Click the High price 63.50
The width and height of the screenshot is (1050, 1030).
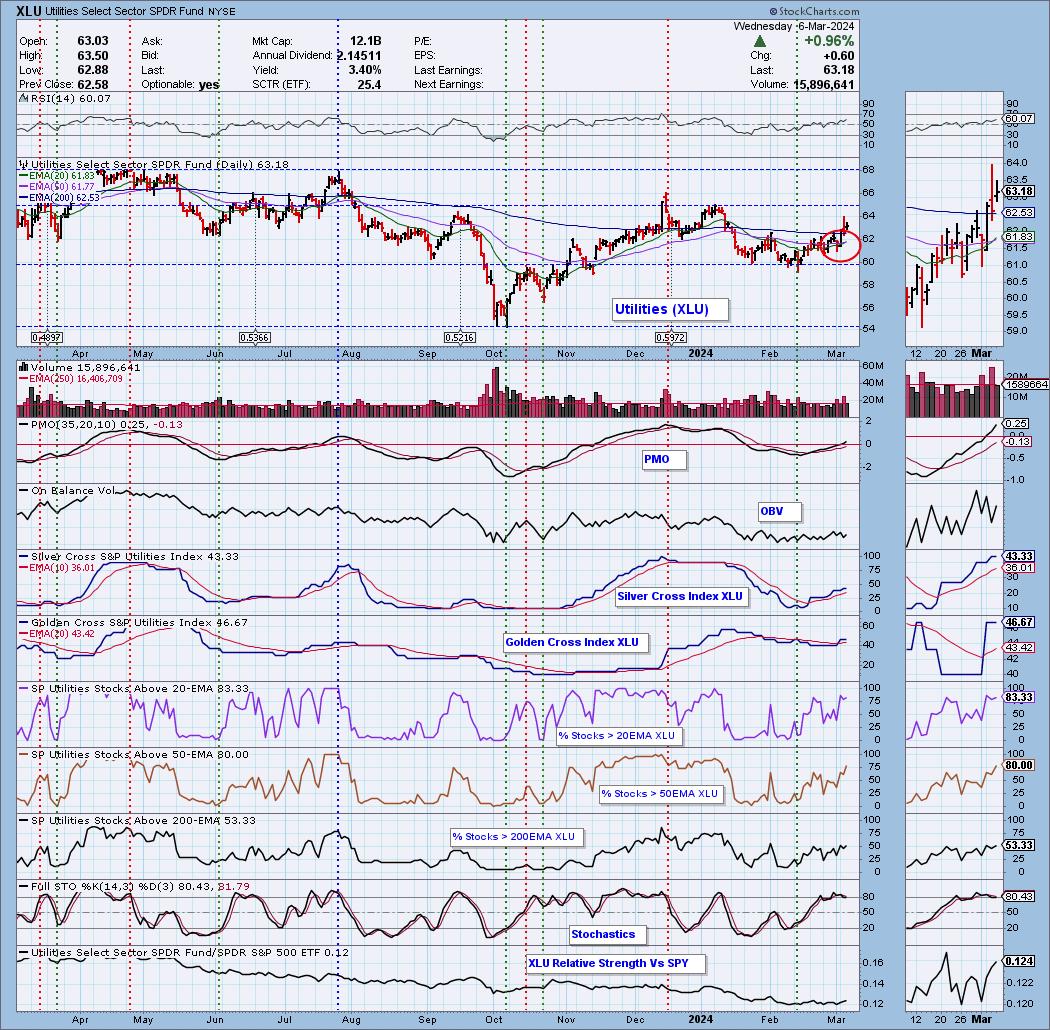(x=92, y=56)
